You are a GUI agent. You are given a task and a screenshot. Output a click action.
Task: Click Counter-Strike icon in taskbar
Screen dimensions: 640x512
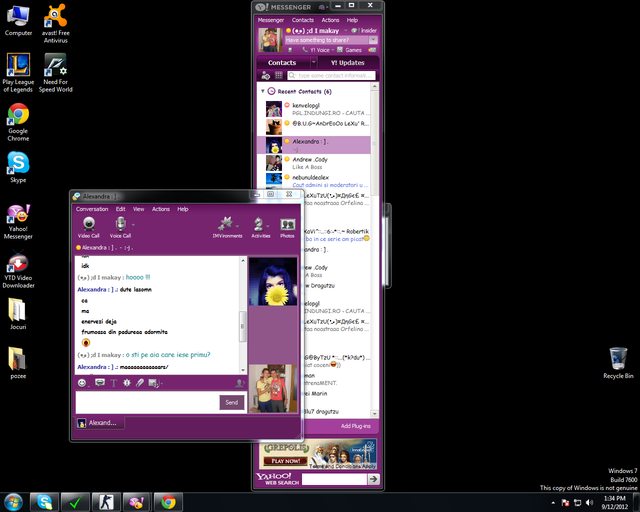pos(106,502)
